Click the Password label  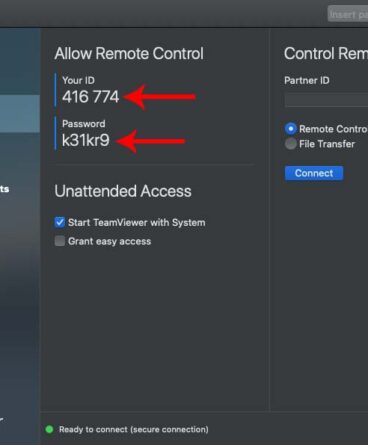[x=84, y=124]
